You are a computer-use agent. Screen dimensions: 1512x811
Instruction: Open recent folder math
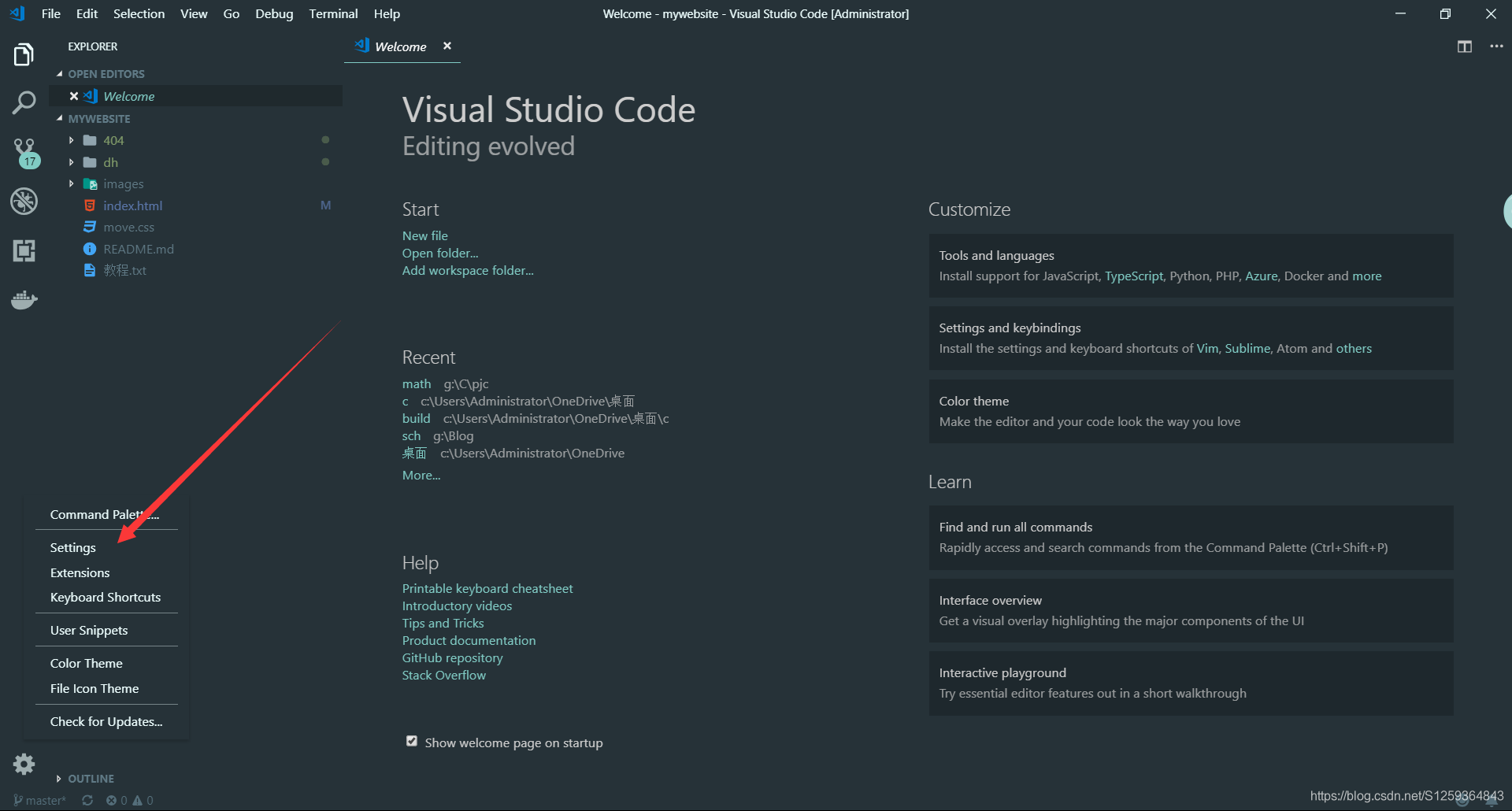(x=417, y=383)
